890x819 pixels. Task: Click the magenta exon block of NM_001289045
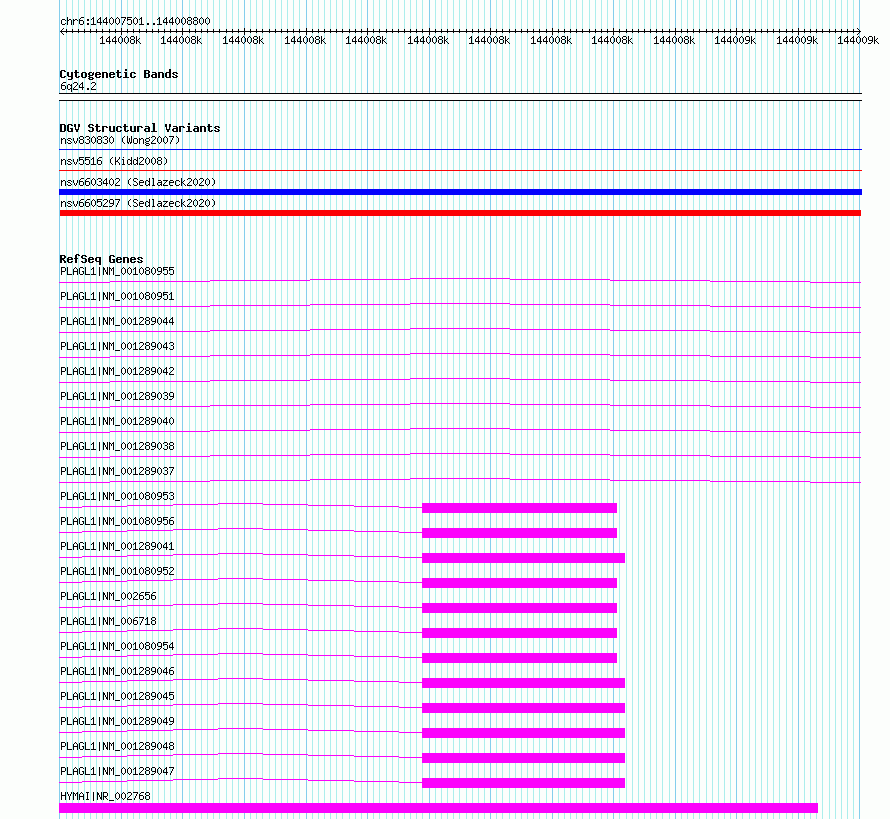click(x=523, y=708)
